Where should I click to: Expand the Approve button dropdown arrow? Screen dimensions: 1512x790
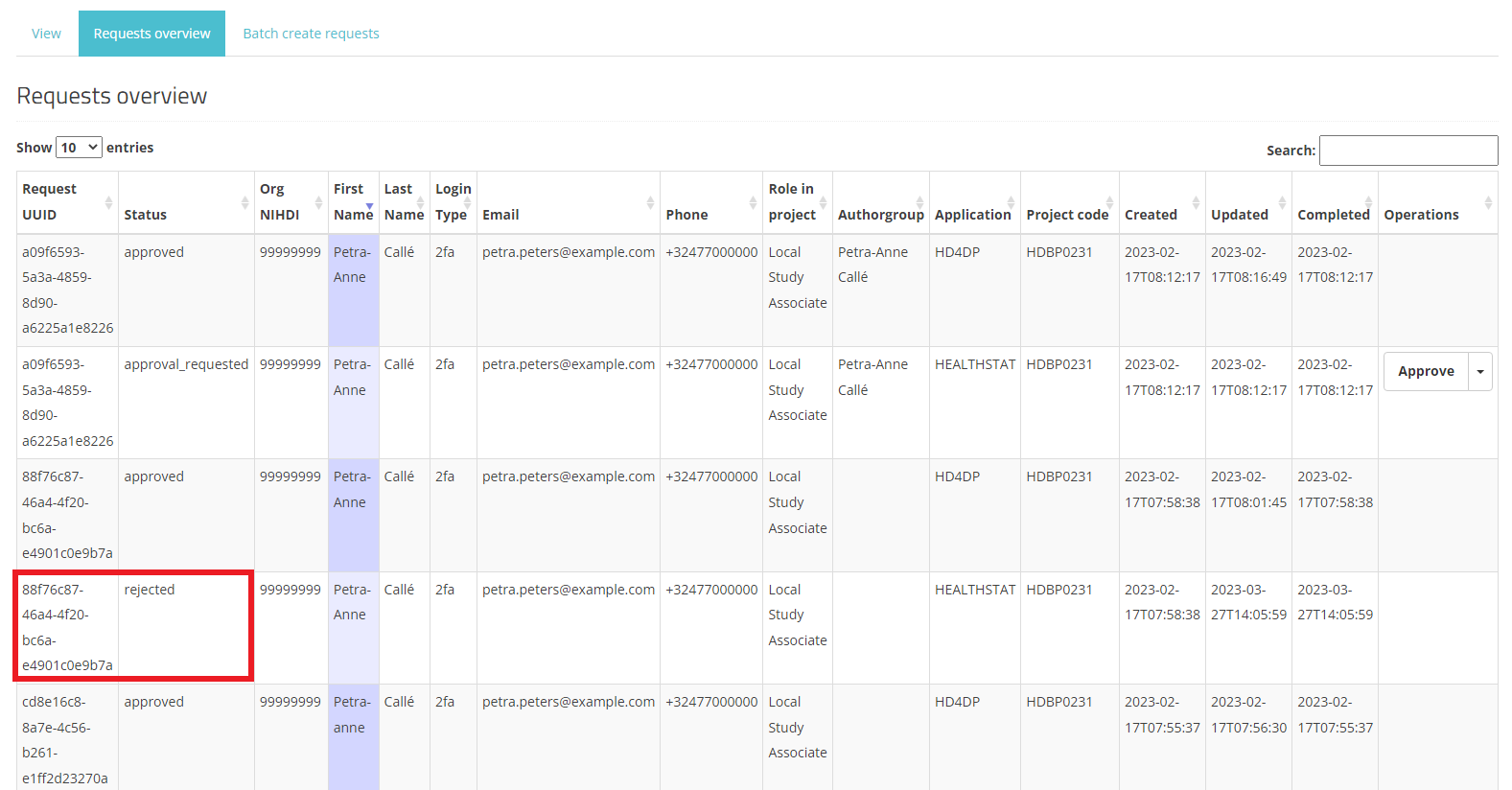click(1480, 372)
